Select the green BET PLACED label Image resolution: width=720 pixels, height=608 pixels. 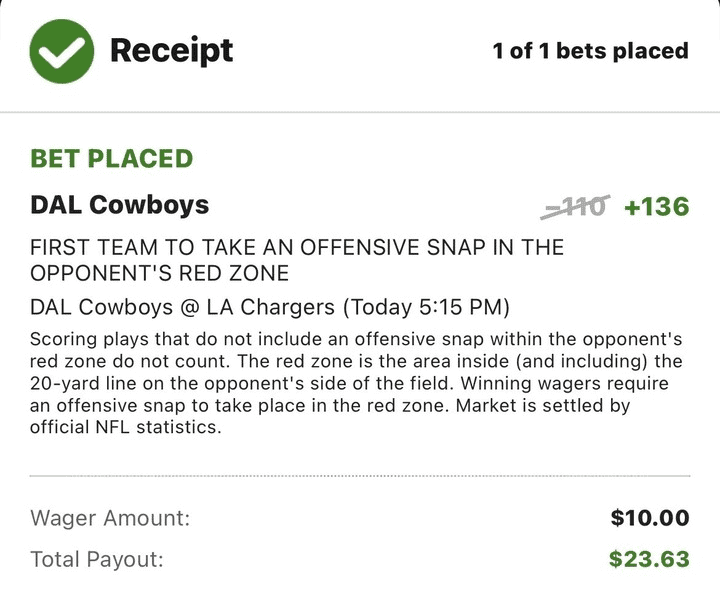pos(112,158)
